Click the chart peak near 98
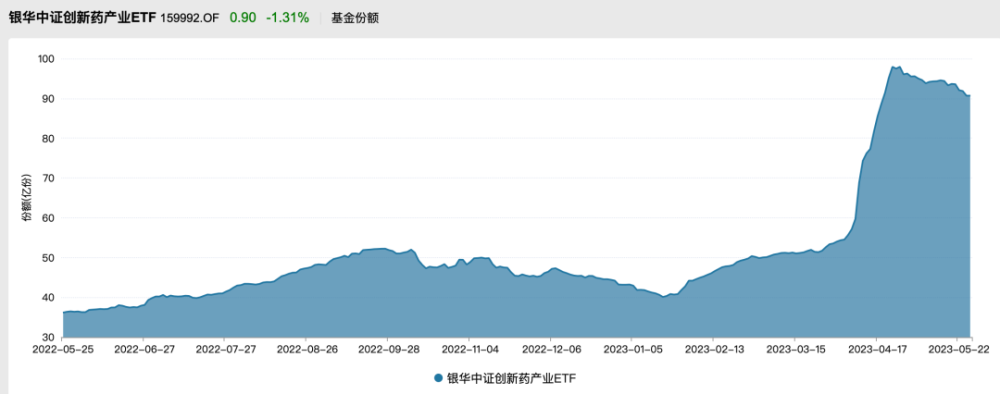The image size is (1000, 394). tap(893, 66)
